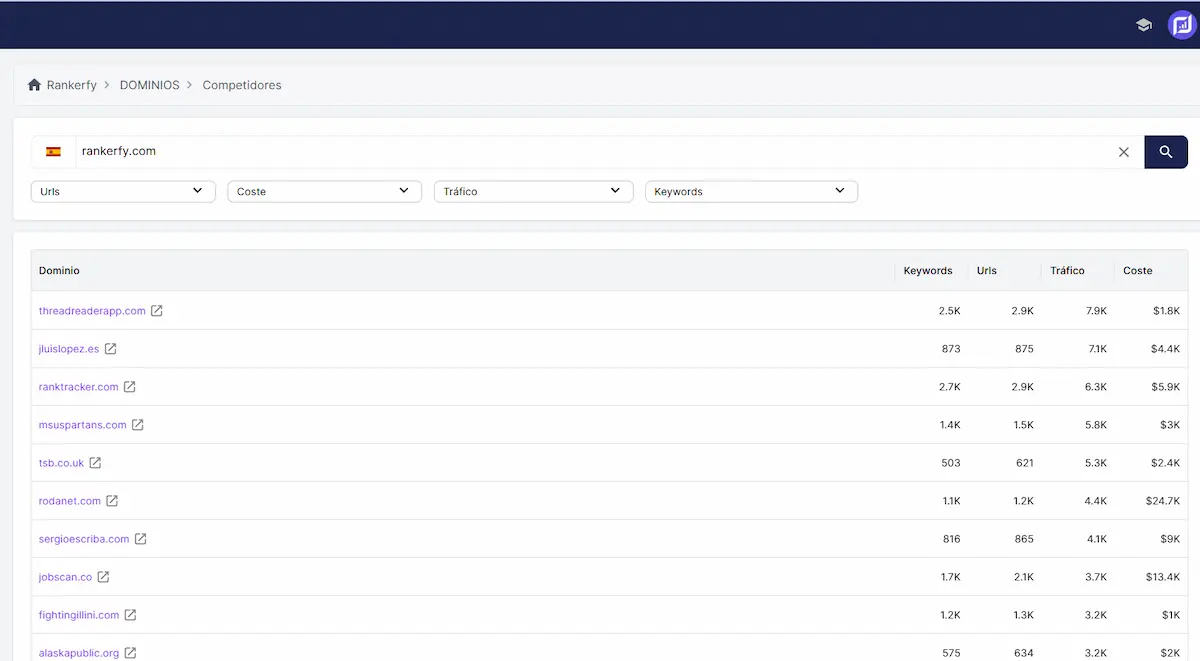Open jluislopez.es domain link
This screenshot has width=1200, height=661.
69,349
